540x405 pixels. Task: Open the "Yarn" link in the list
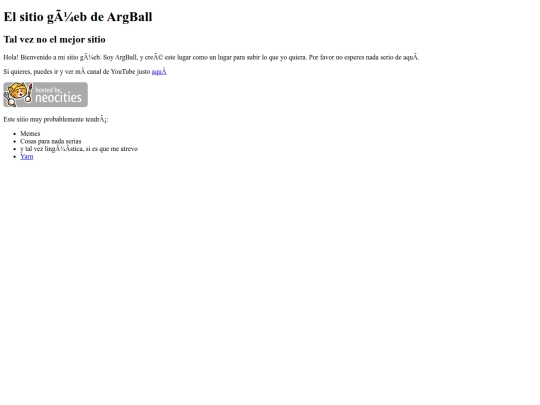click(27, 156)
